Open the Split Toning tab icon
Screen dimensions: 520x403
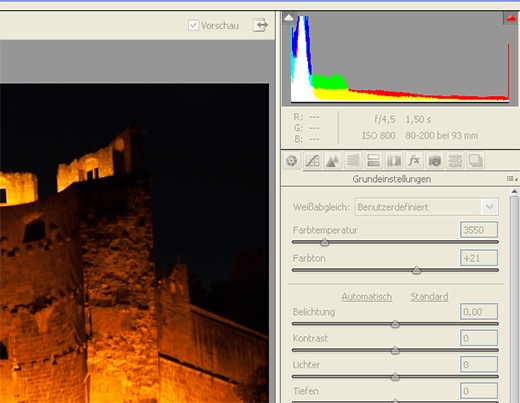coord(373,161)
